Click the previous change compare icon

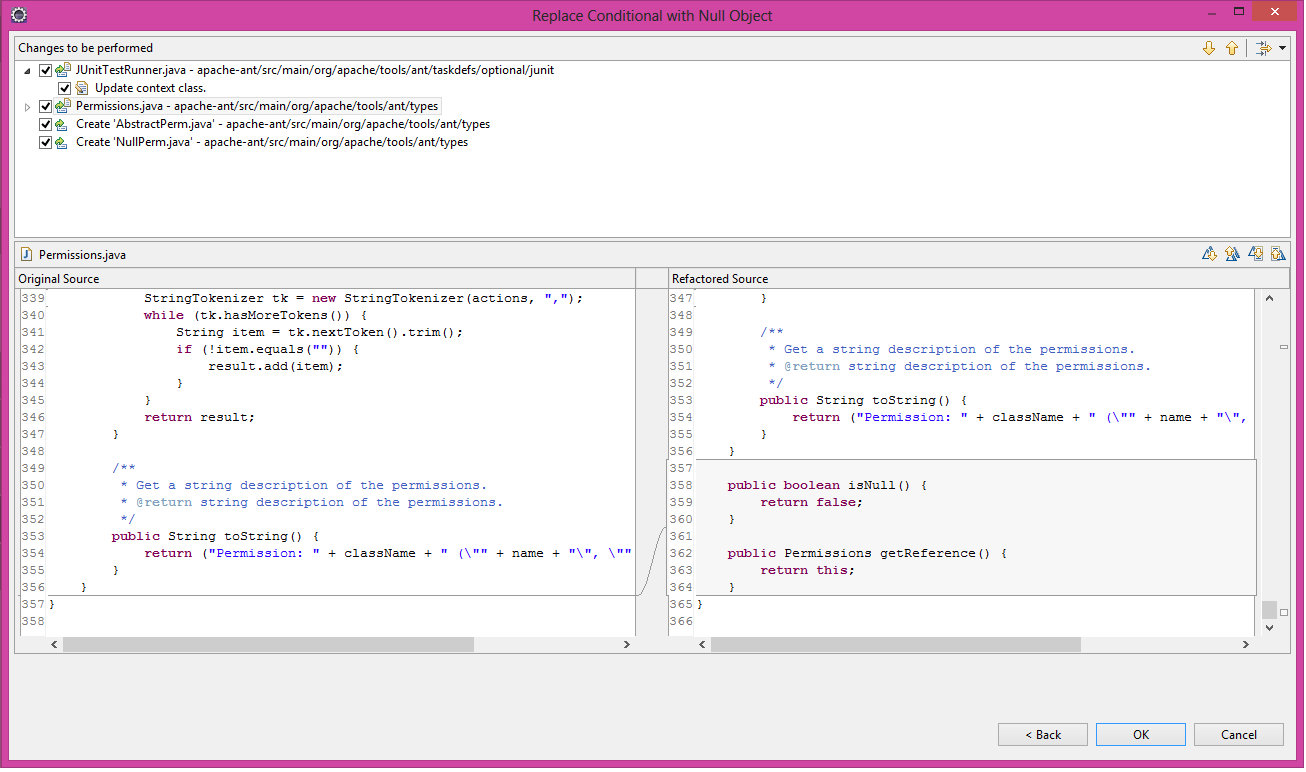tap(1278, 254)
